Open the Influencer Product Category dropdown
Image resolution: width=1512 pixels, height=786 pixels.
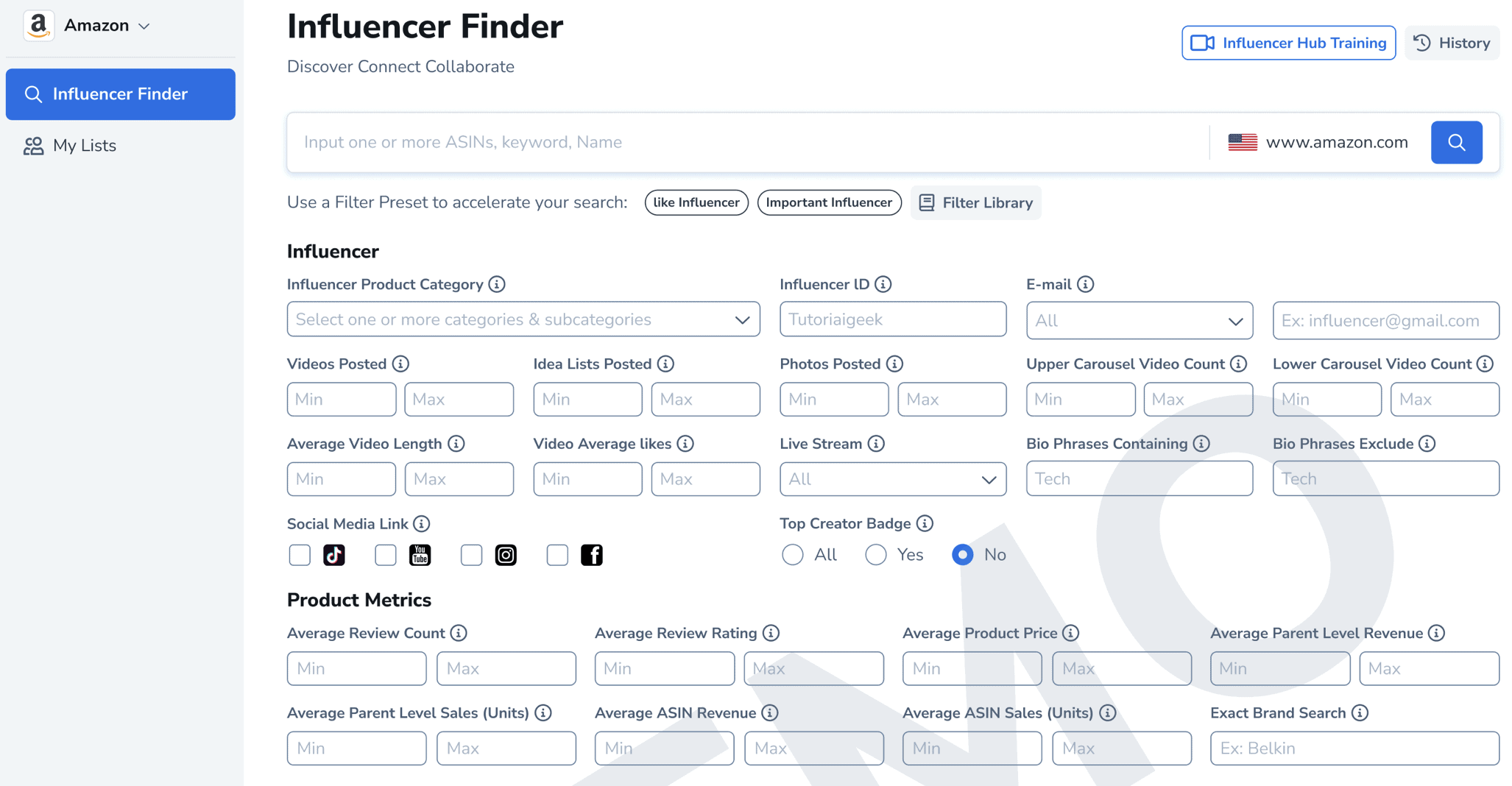(x=523, y=319)
